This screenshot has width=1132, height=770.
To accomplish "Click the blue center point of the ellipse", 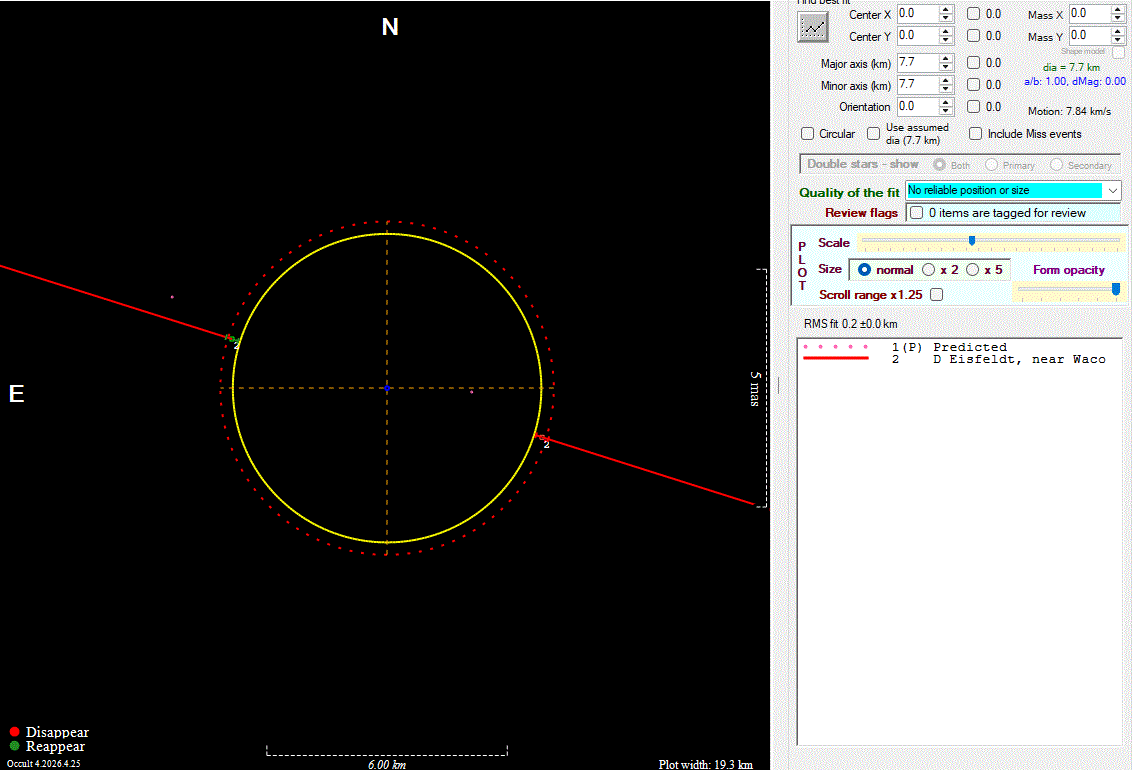I will coord(387,388).
